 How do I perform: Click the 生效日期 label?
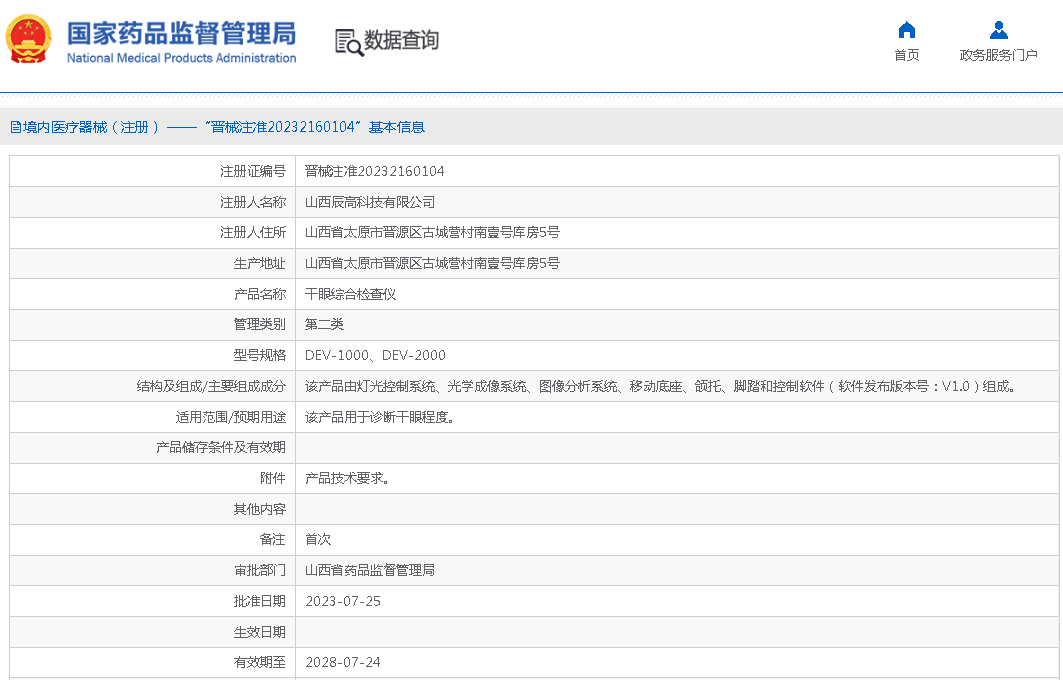(260, 632)
